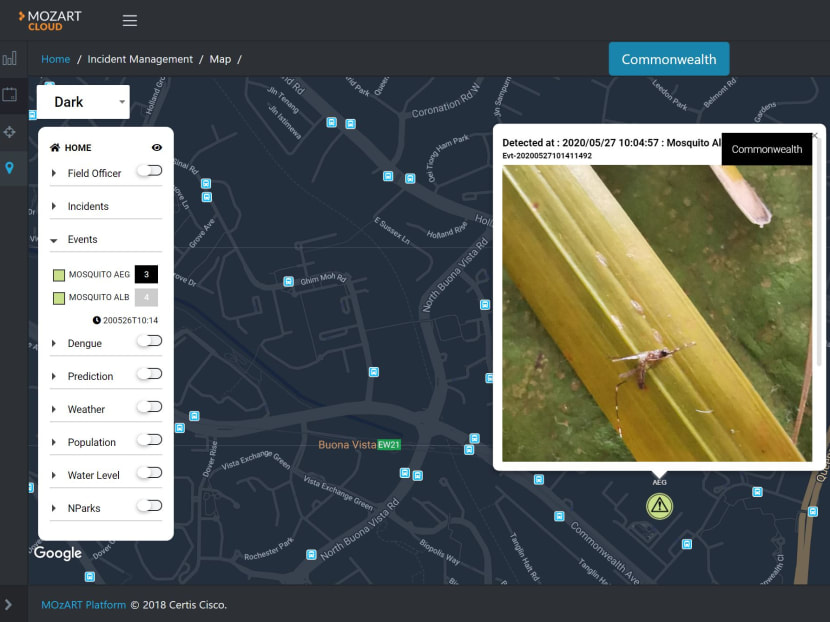
Task: Expand the Population section arrow
Action: (x=53, y=442)
